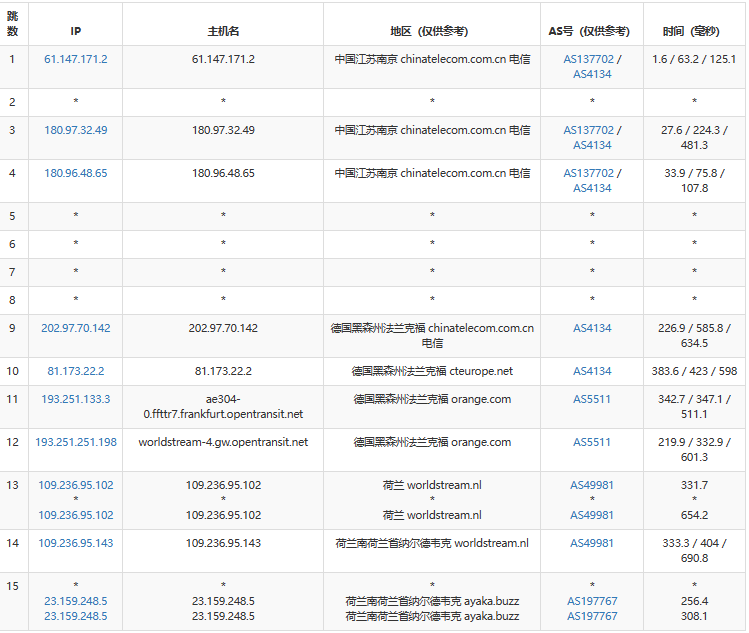
Task: Select region text in hop 9 row
Action: (x=432, y=336)
